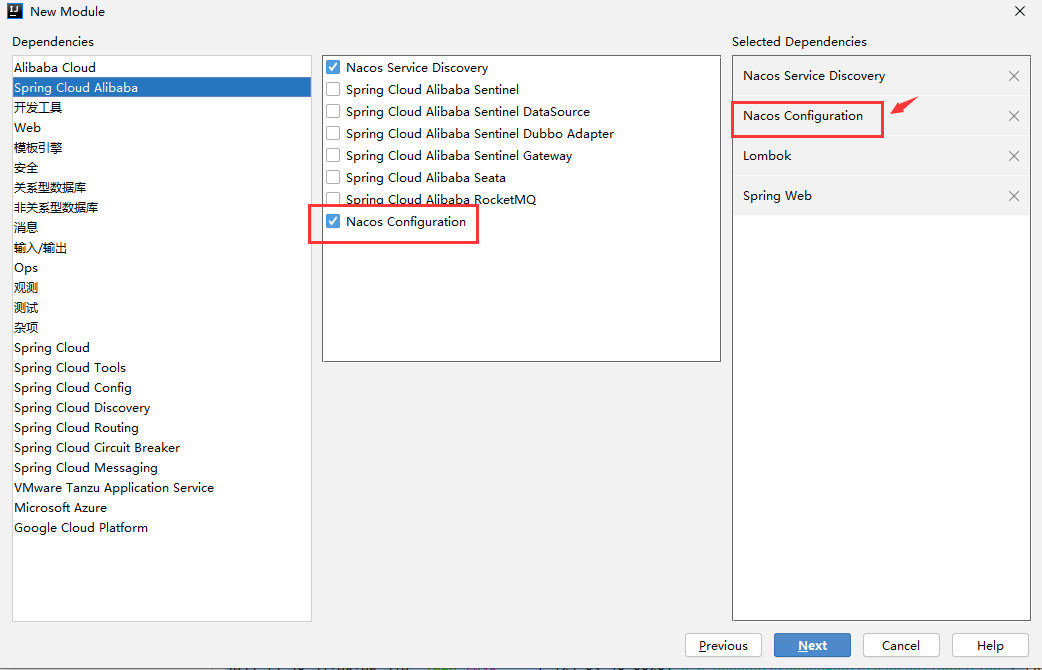The height and width of the screenshot is (670, 1042).
Task: Enable Spring Cloud Alibaba Sentinel Gateway
Action: click(333, 155)
